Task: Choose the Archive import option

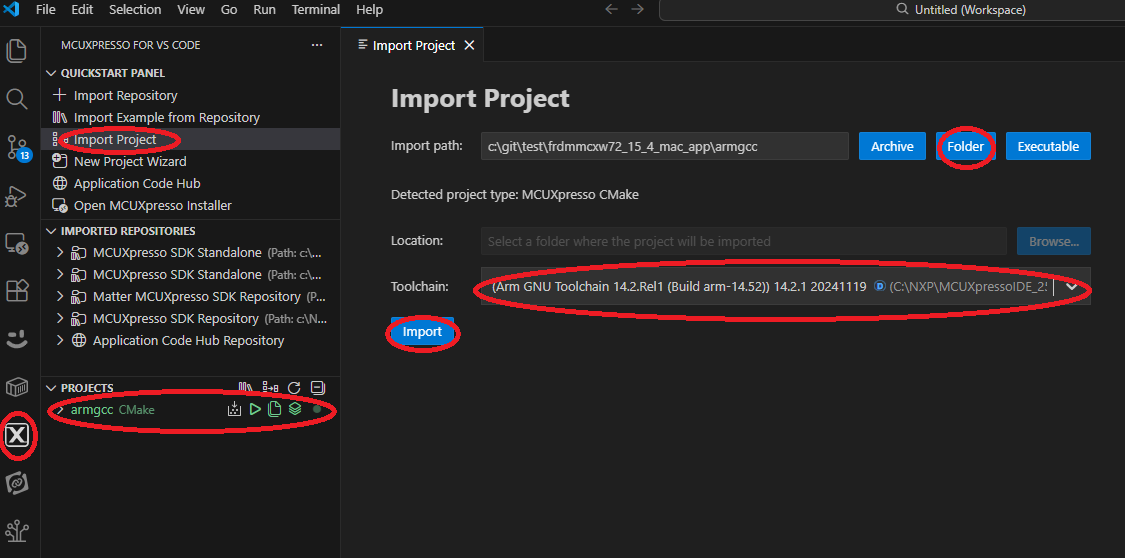Action: click(892, 146)
